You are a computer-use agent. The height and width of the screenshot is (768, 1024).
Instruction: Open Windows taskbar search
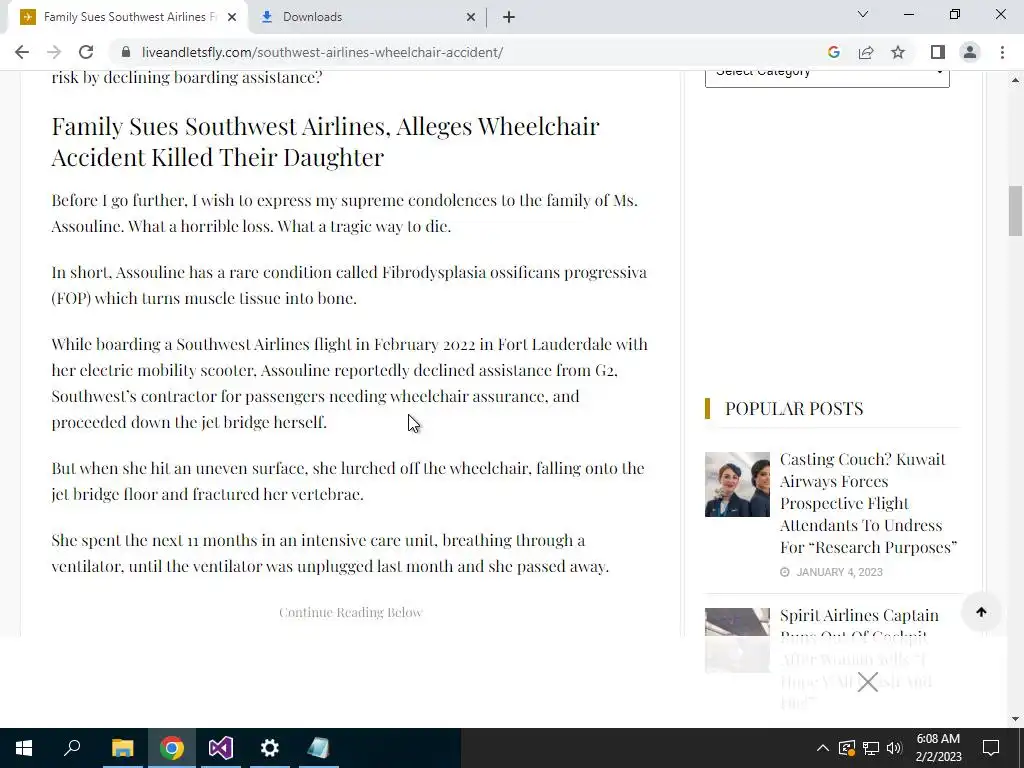72,748
